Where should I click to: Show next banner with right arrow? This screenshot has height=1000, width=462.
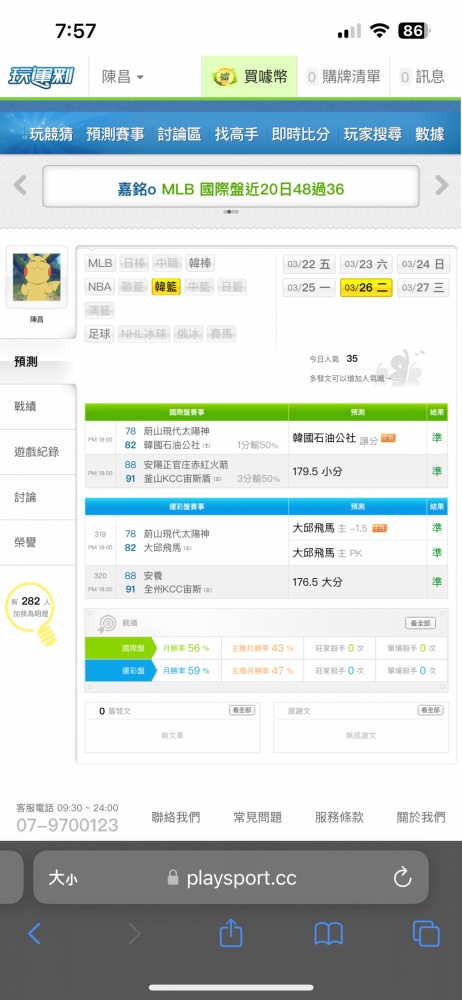coord(442,186)
